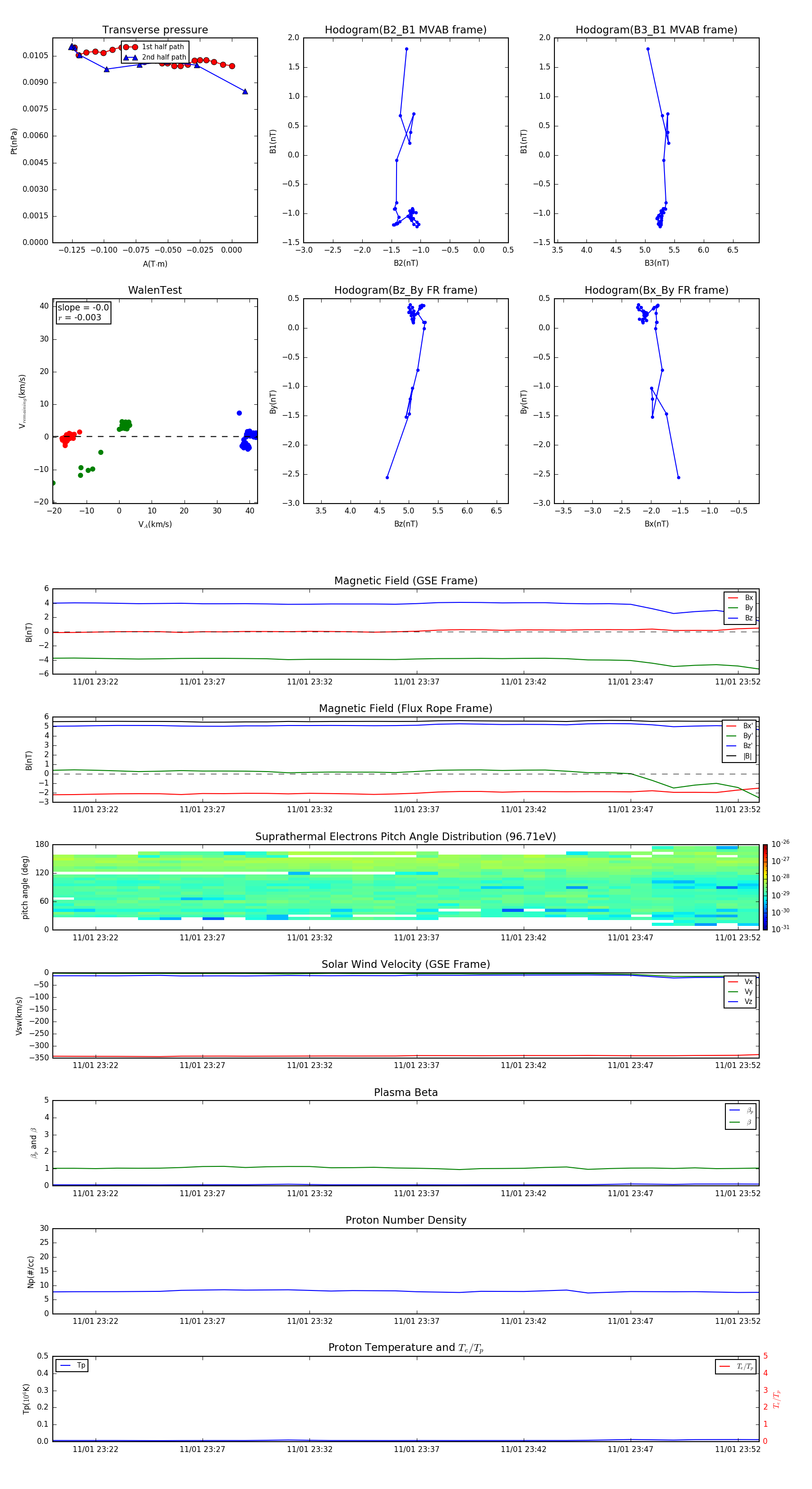This screenshot has width=812, height=1489.
Task: Click the 'Hodogram(Bx_By FR frame)' title
Action: pos(656,290)
